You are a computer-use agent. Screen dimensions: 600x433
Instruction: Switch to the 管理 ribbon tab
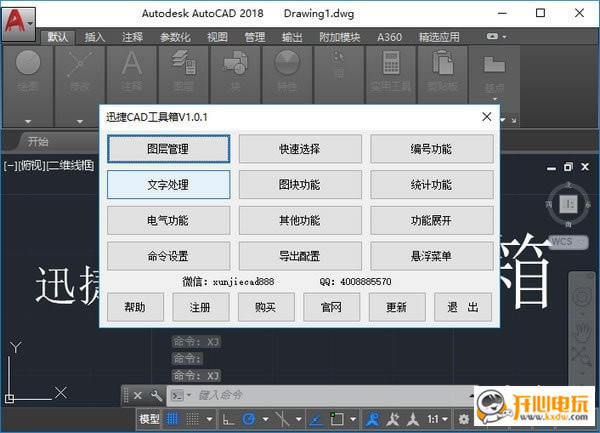click(x=254, y=37)
